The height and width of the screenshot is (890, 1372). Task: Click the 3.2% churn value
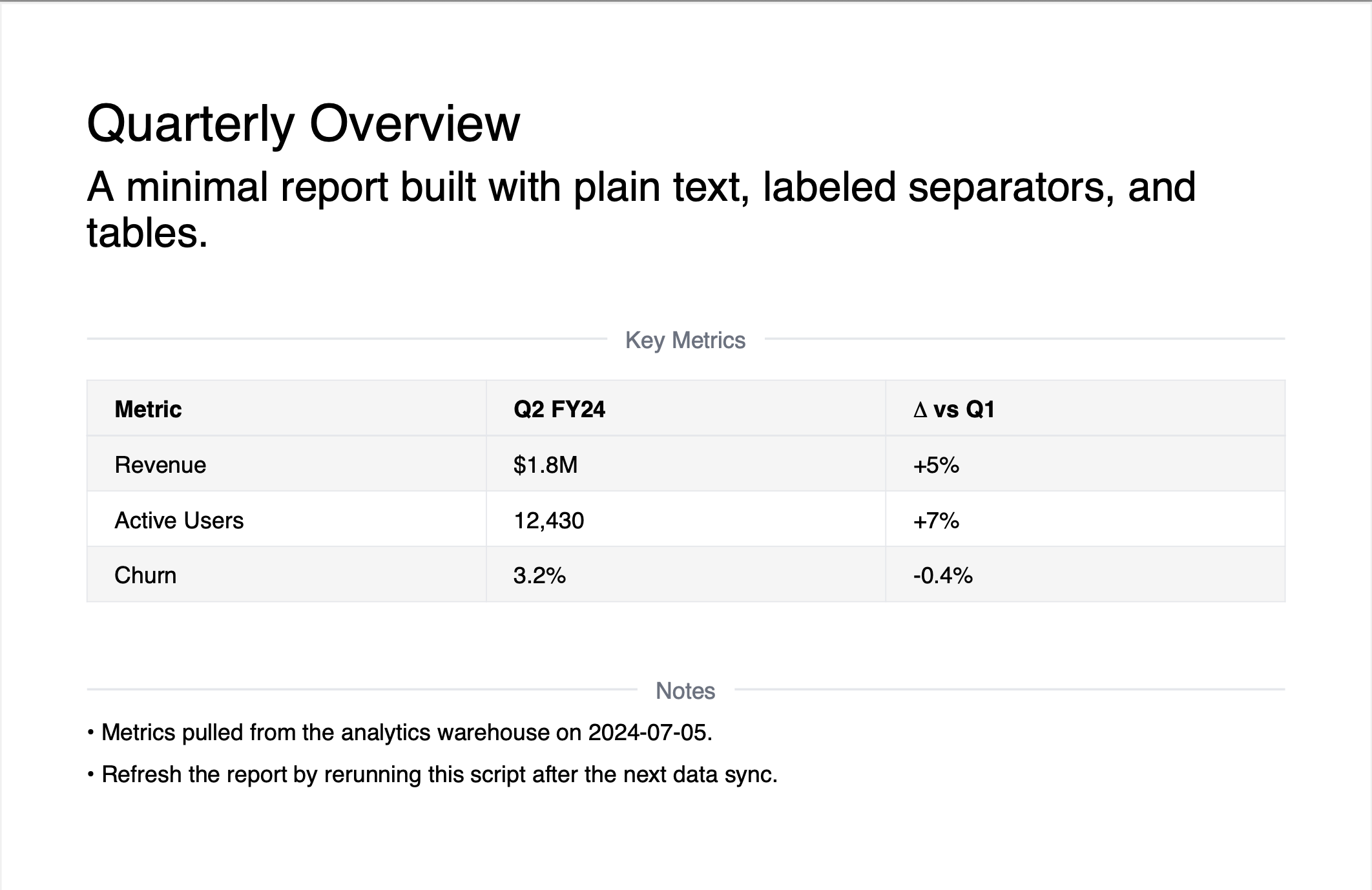(x=539, y=575)
